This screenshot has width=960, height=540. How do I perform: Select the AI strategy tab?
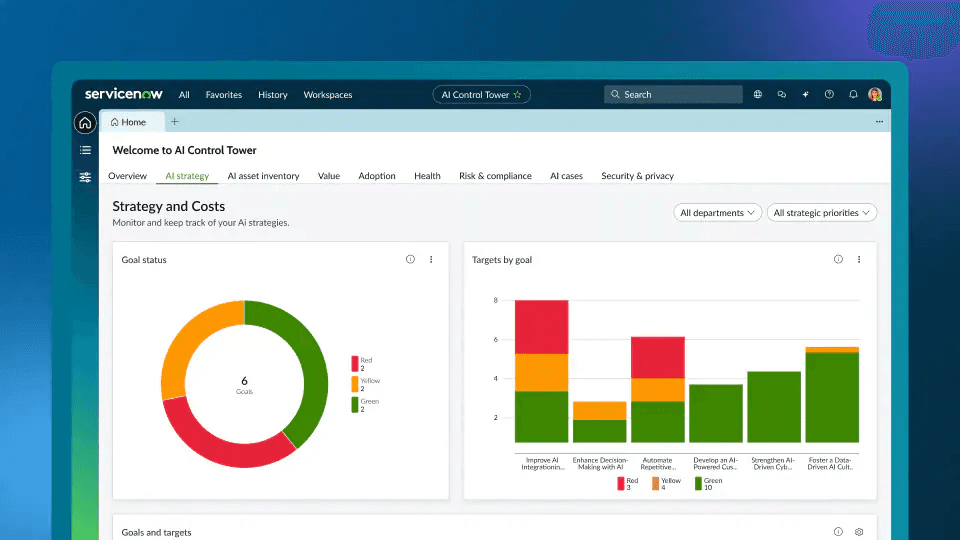(x=187, y=176)
